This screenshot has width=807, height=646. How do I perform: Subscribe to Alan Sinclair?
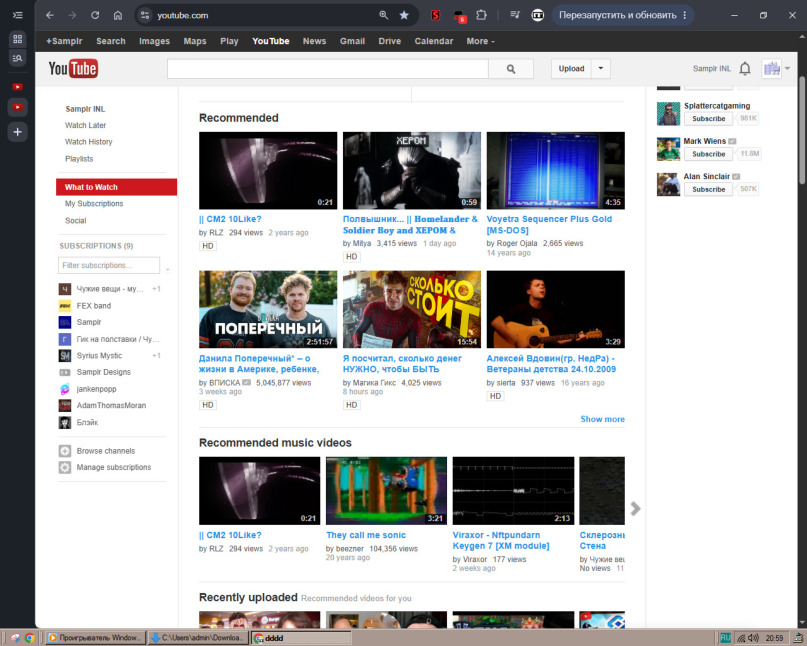click(x=708, y=189)
